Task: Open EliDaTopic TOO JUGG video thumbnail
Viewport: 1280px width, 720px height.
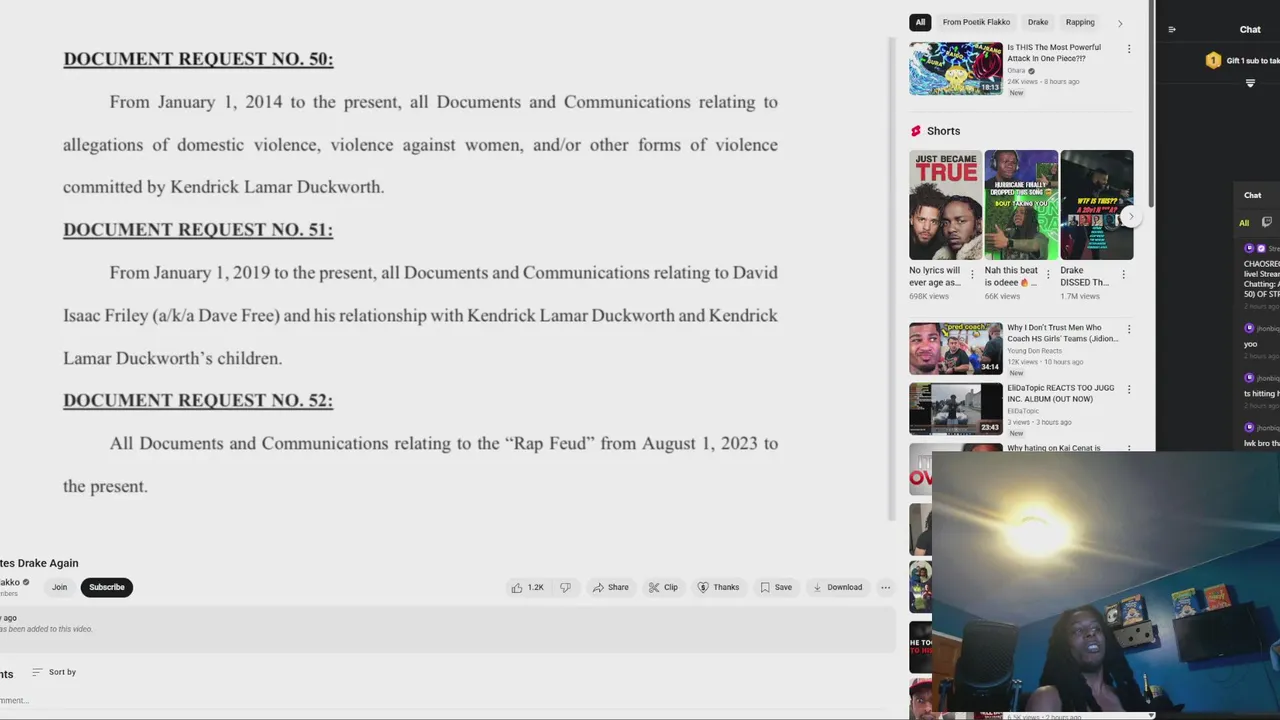Action: (956, 409)
